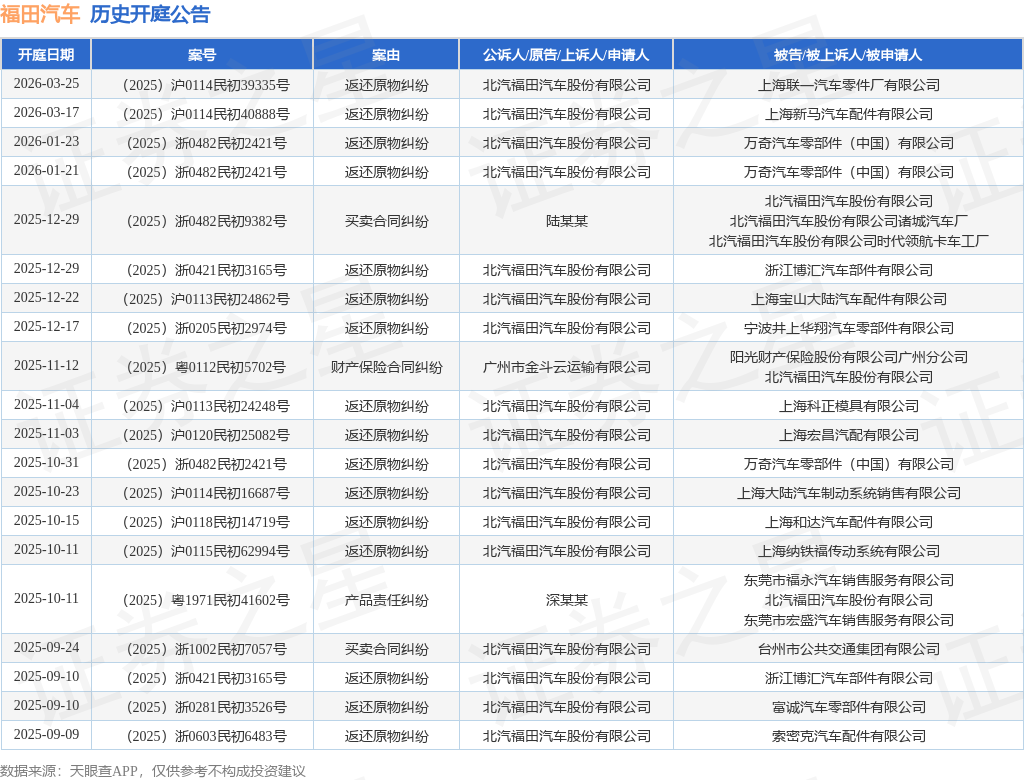Click defendant 上海宏昌汽配有限公司
Viewport: 1024px width, 780px height.
point(848,435)
